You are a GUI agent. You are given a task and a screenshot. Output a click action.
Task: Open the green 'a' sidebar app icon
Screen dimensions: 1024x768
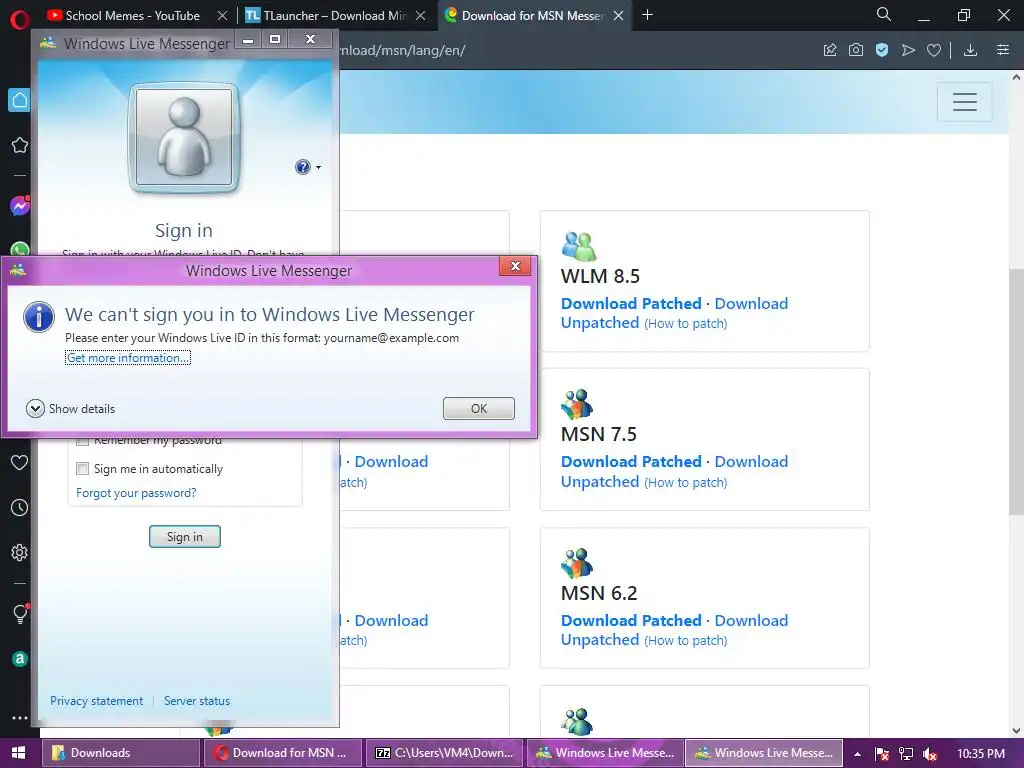[20, 659]
